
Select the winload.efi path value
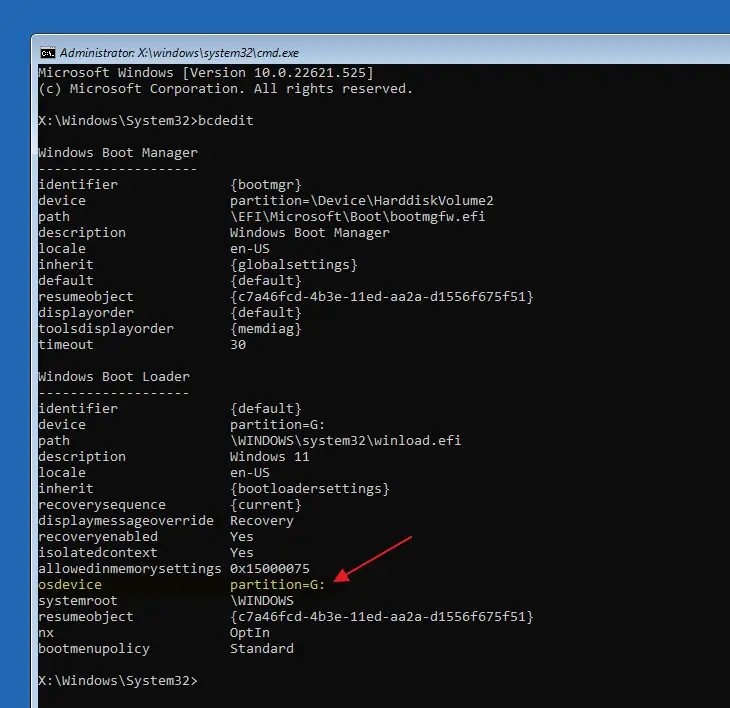pyautogui.click(x=345, y=441)
